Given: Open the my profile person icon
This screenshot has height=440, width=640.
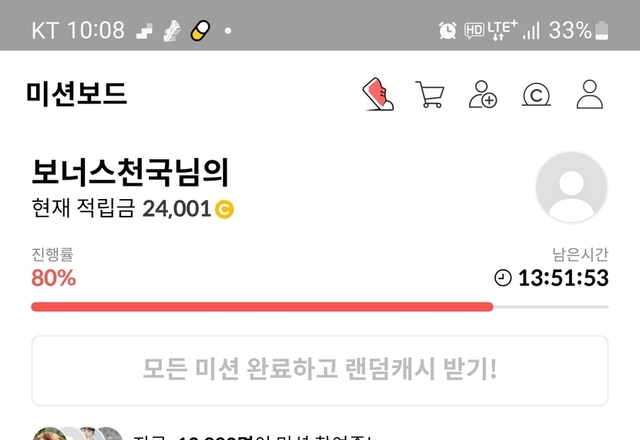Looking at the screenshot, I should coord(589,94).
